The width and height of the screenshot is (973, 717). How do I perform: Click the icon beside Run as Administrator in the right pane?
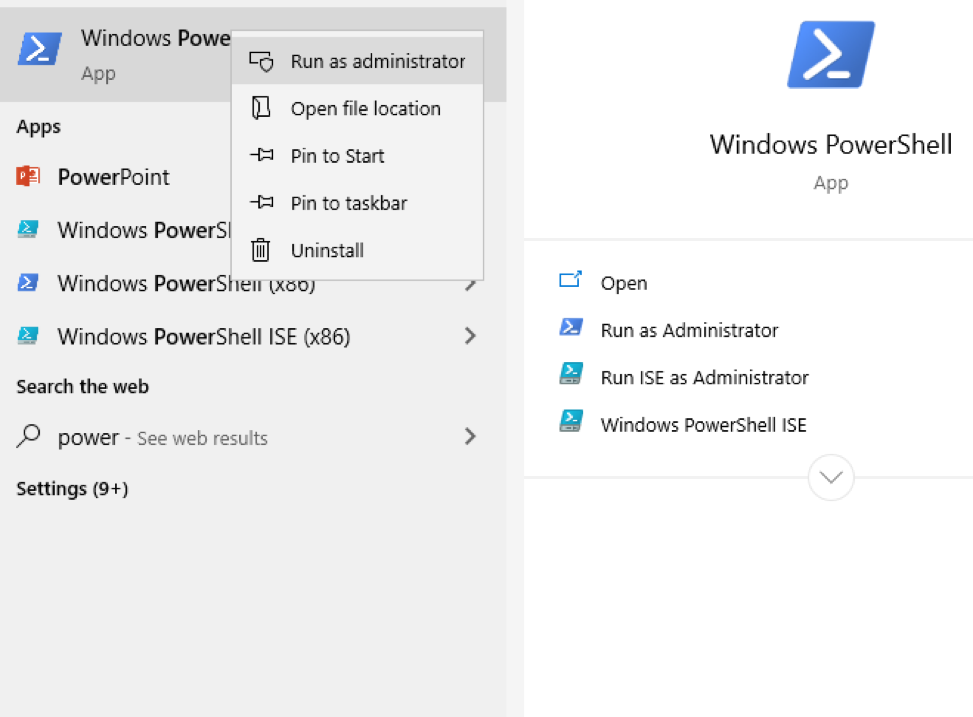tap(571, 327)
